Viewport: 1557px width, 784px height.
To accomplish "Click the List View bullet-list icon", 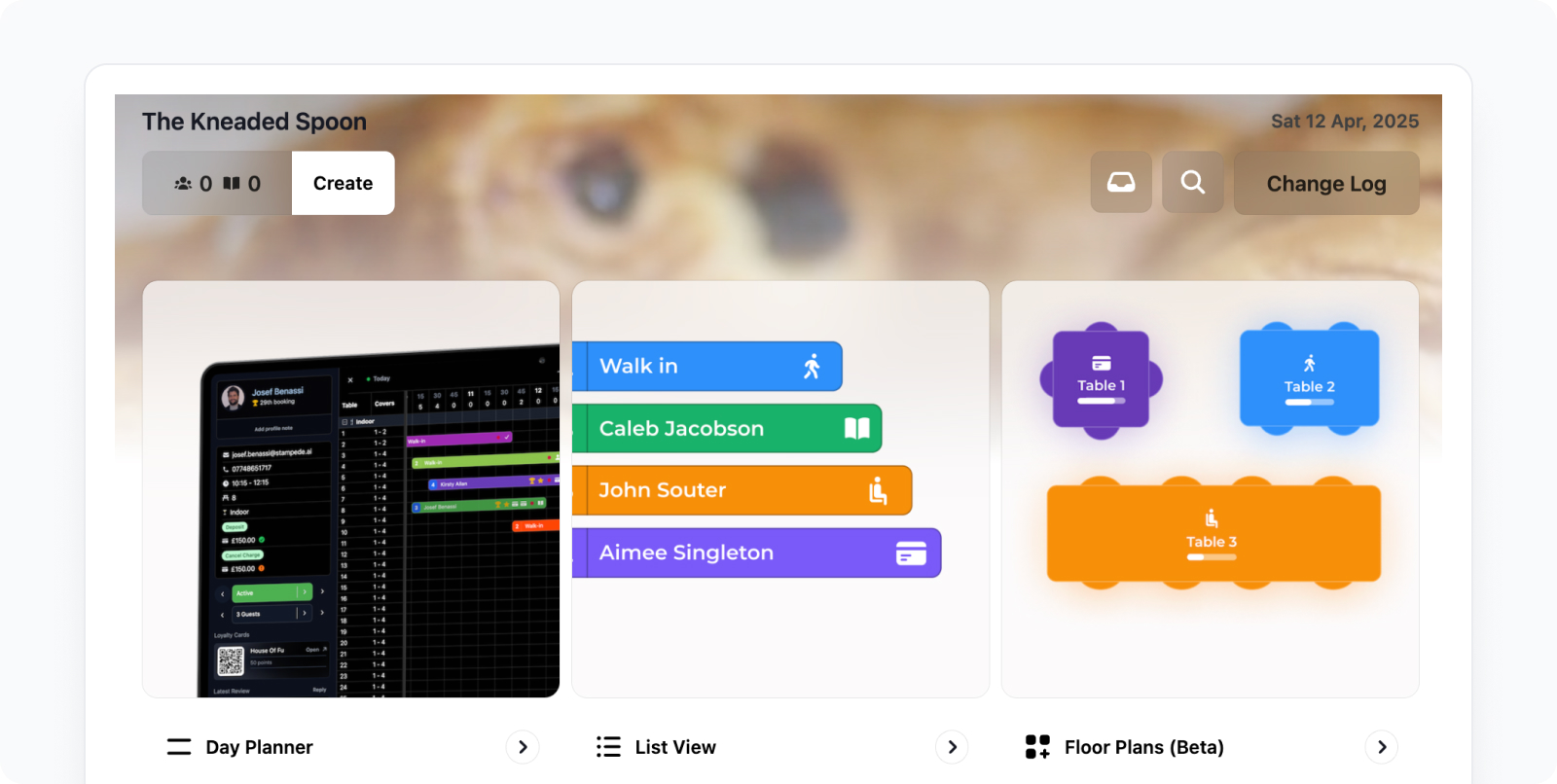I will pos(608,747).
